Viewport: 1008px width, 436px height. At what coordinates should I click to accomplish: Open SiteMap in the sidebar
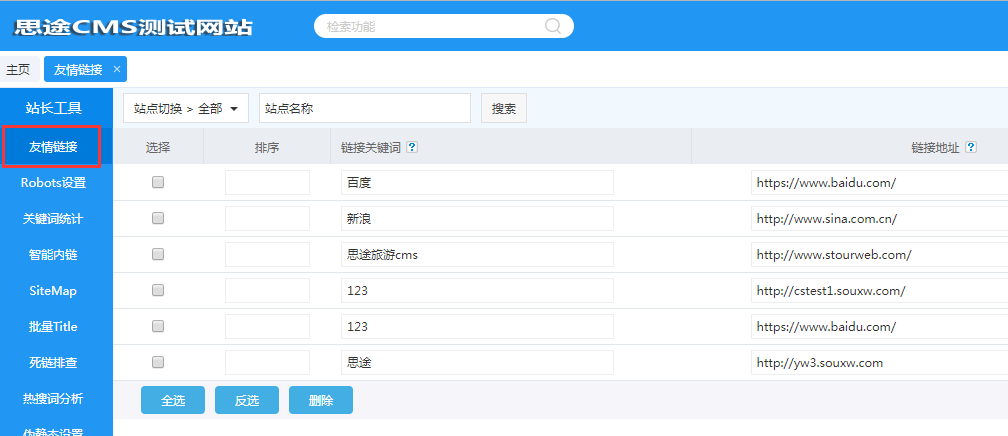click(x=53, y=291)
